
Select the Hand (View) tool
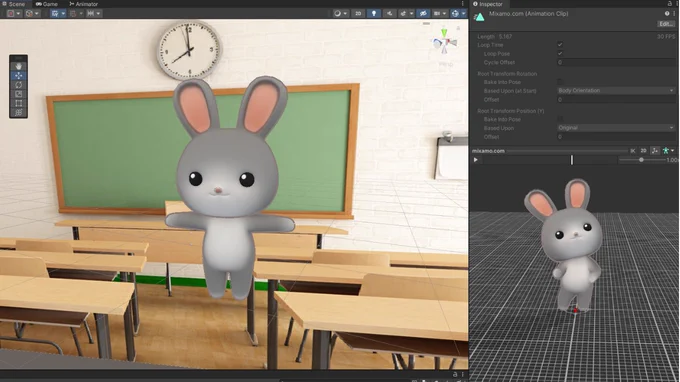18,66
